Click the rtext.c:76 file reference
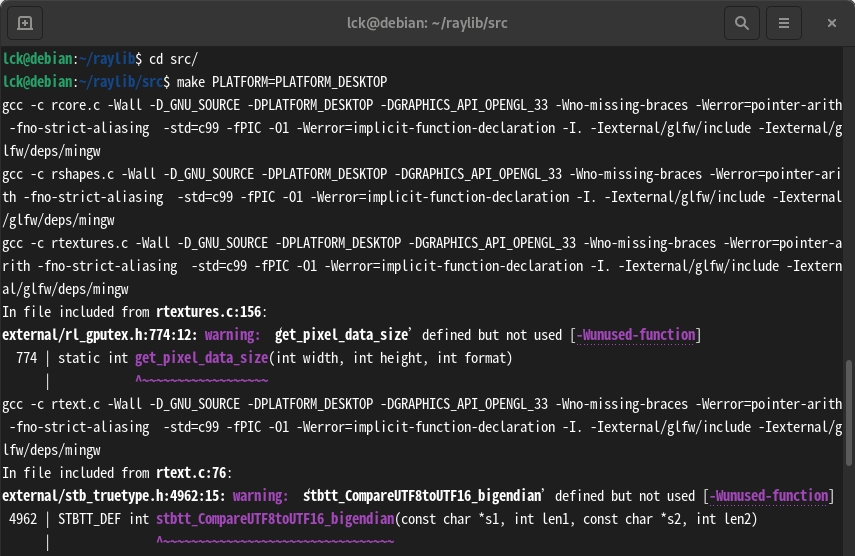Viewport: 855px width, 556px height. click(191, 473)
